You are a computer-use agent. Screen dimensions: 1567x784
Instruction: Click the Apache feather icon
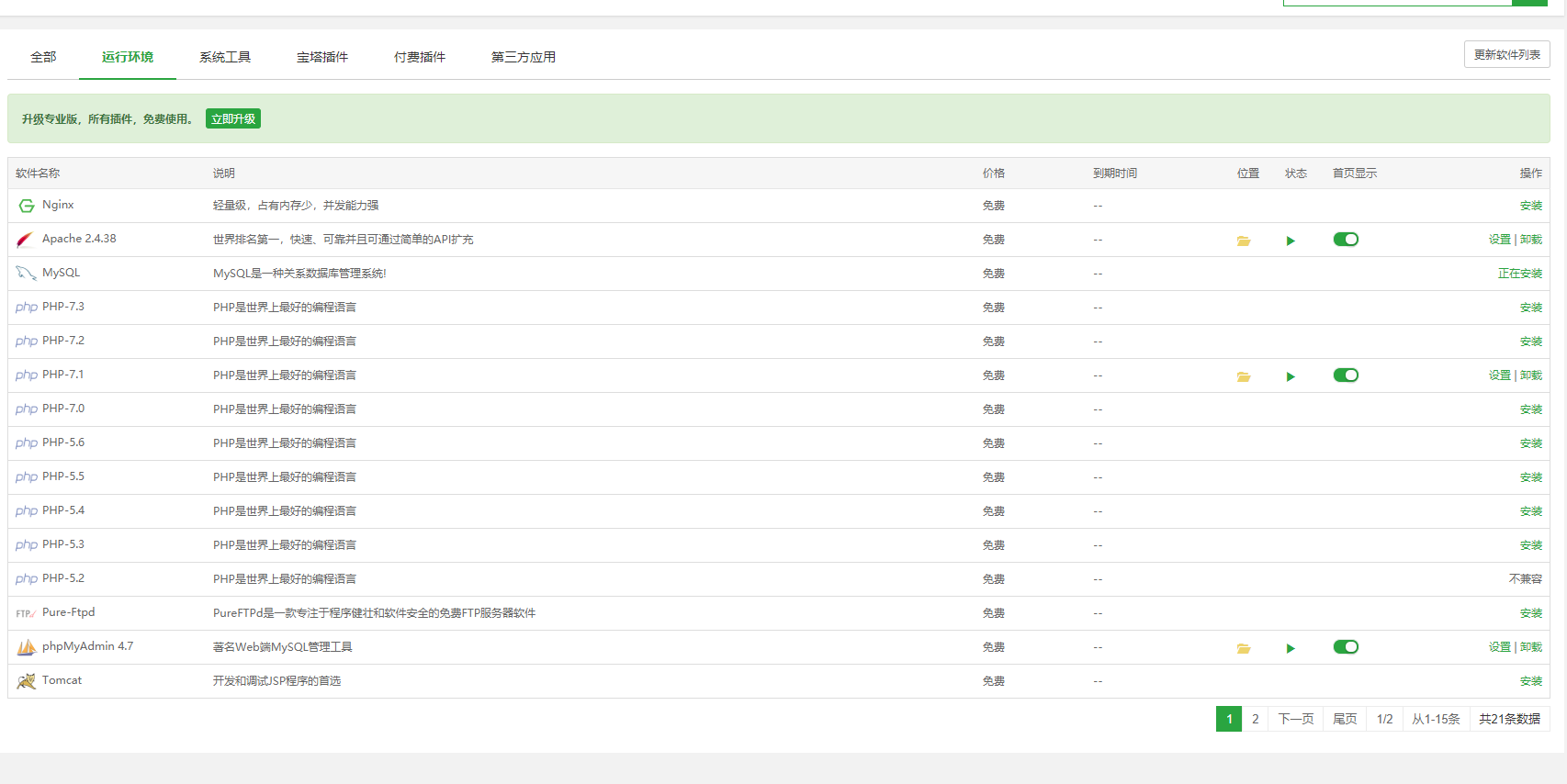pos(26,240)
